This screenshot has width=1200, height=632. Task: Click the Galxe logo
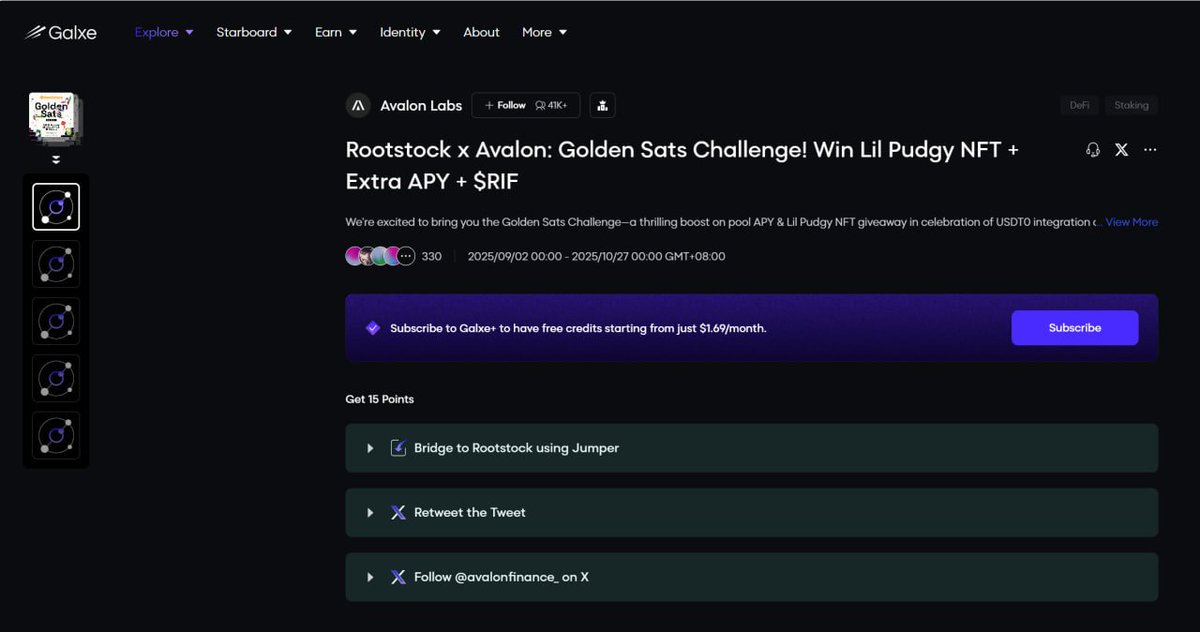pos(61,32)
